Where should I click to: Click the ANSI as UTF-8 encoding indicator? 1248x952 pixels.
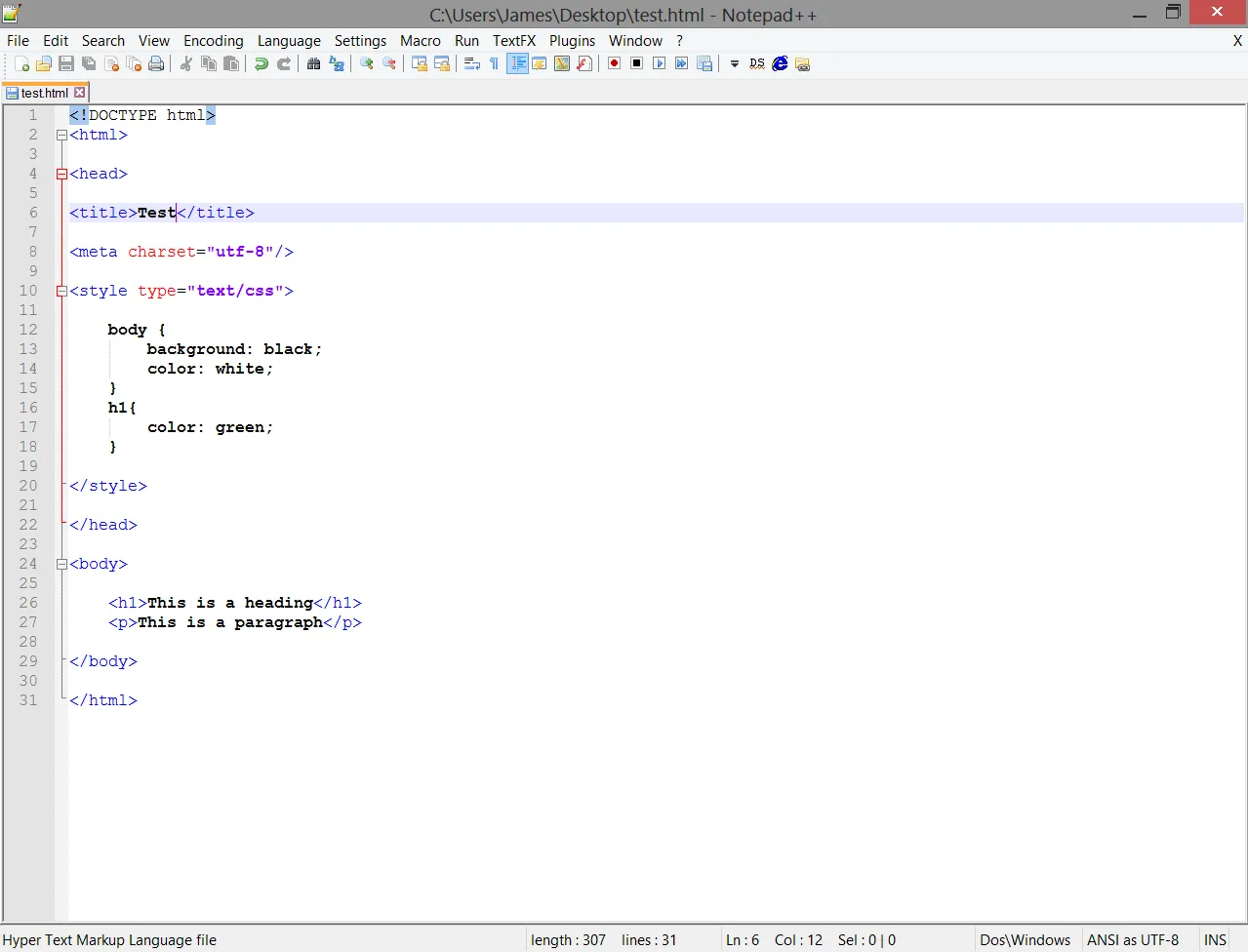1132,939
